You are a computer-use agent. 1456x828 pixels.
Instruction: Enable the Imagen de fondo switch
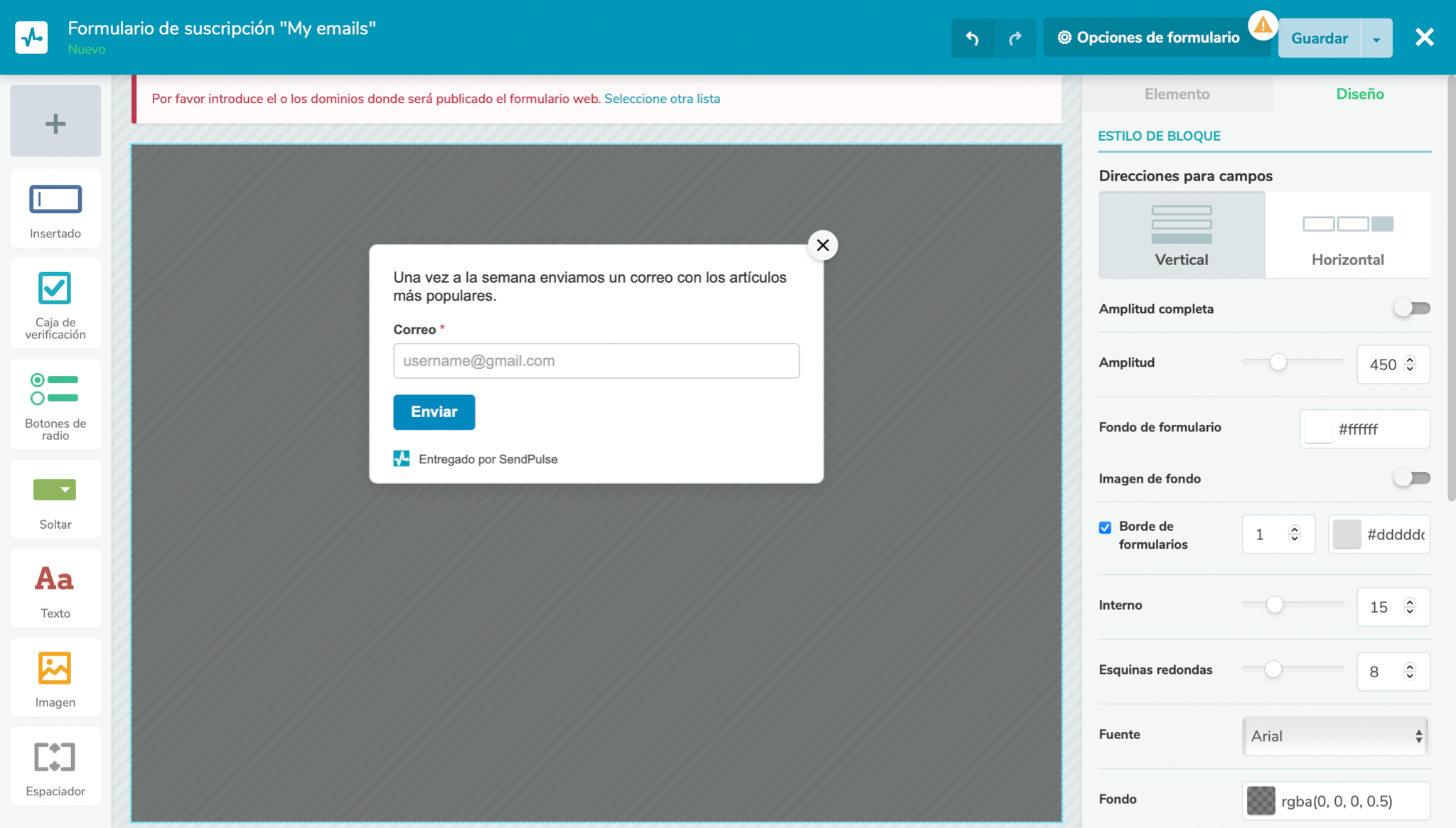[1411, 478]
